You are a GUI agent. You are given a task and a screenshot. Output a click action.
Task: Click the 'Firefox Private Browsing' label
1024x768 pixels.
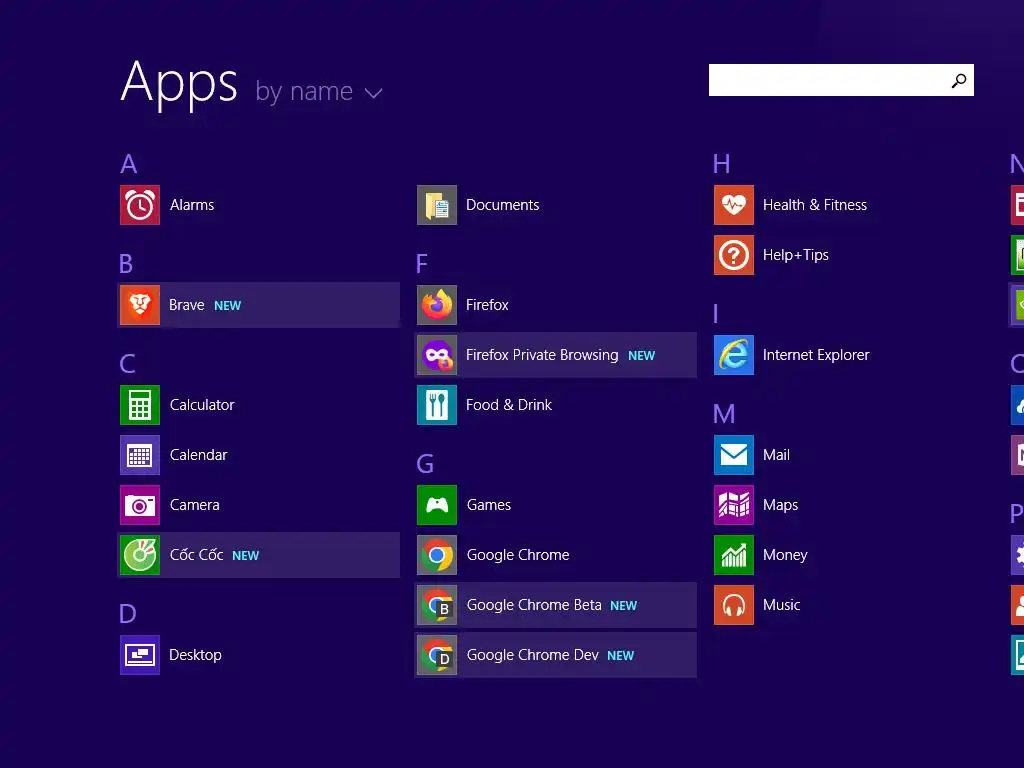coord(542,355)
